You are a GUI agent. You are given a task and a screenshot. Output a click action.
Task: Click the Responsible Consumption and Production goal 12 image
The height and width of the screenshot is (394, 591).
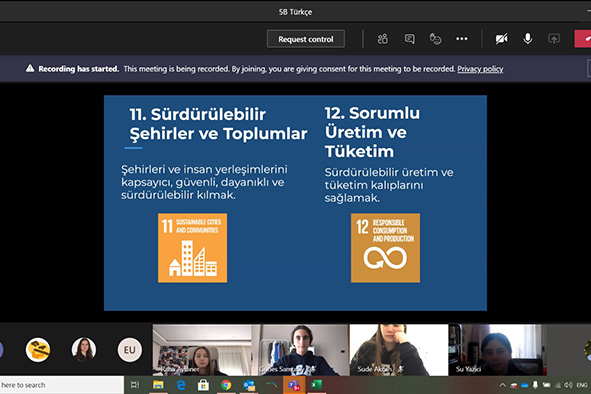[x=385, y=248]
